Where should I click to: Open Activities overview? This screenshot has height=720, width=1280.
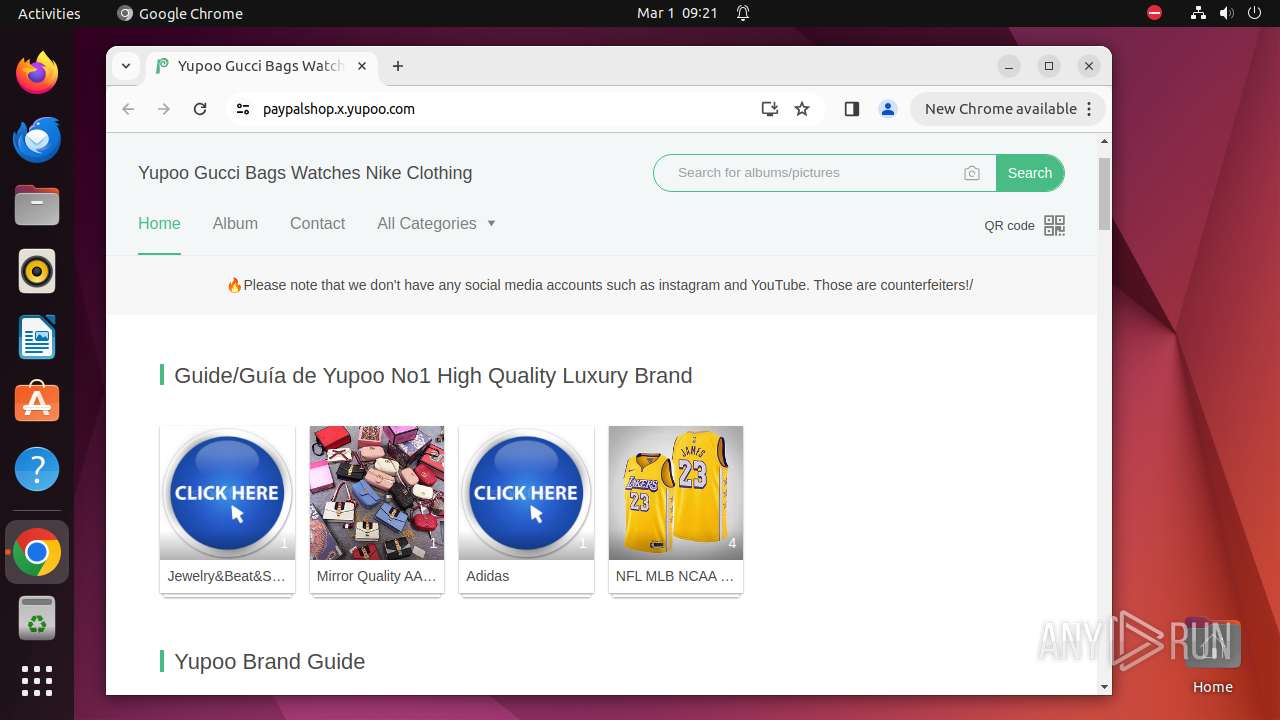click(49, 13)
